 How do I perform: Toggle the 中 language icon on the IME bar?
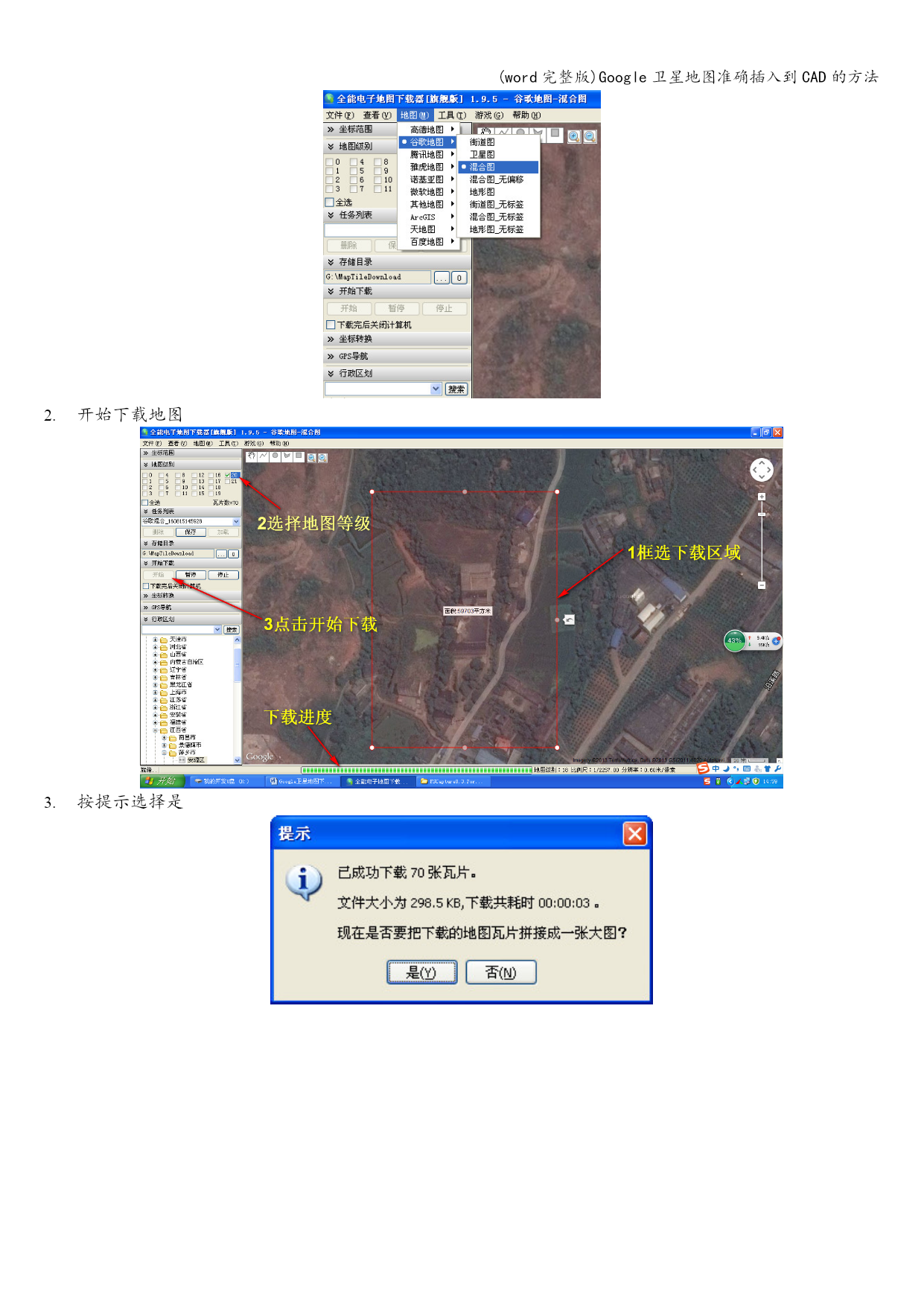click(x=716, y=768)
